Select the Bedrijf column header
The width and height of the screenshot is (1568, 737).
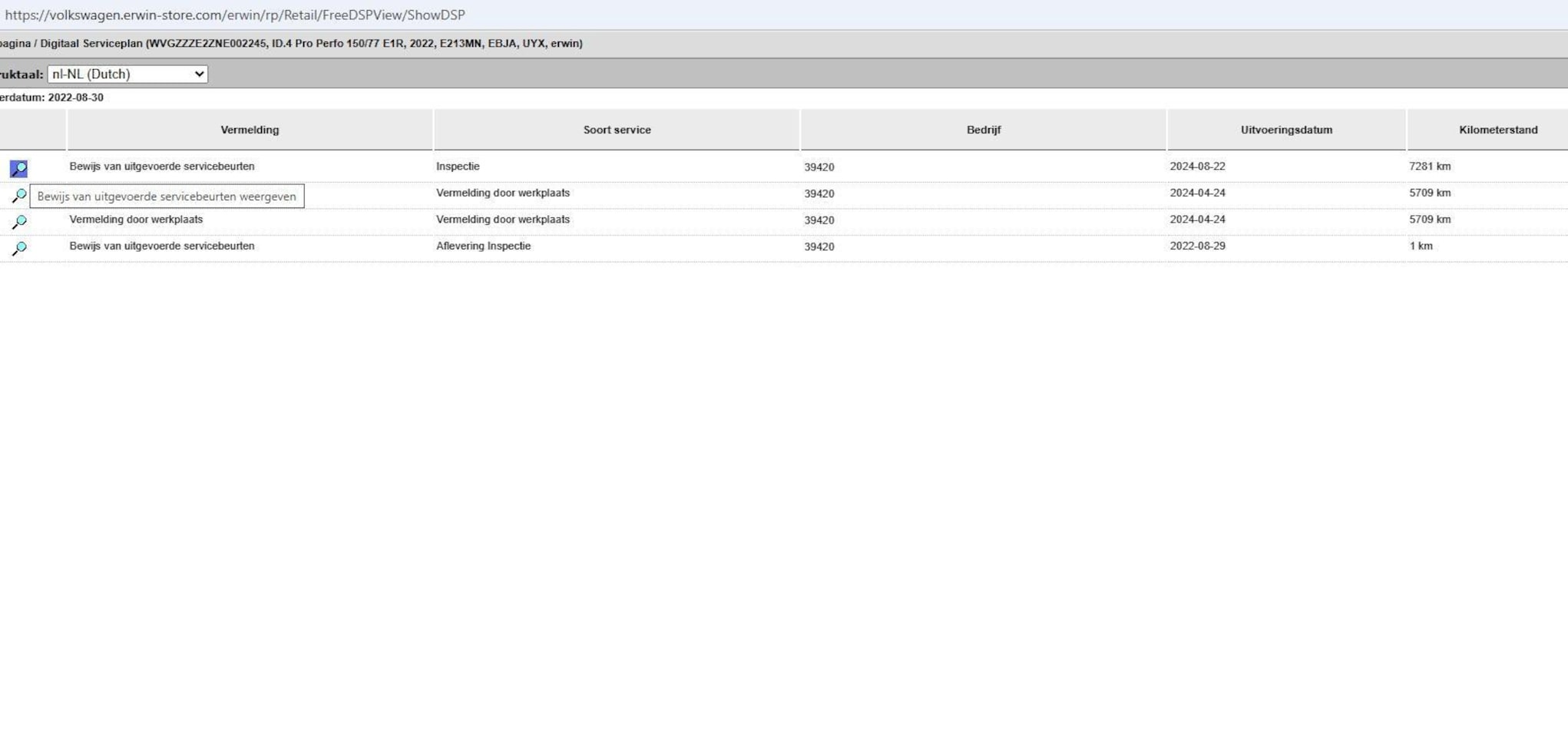pos(983,130)
